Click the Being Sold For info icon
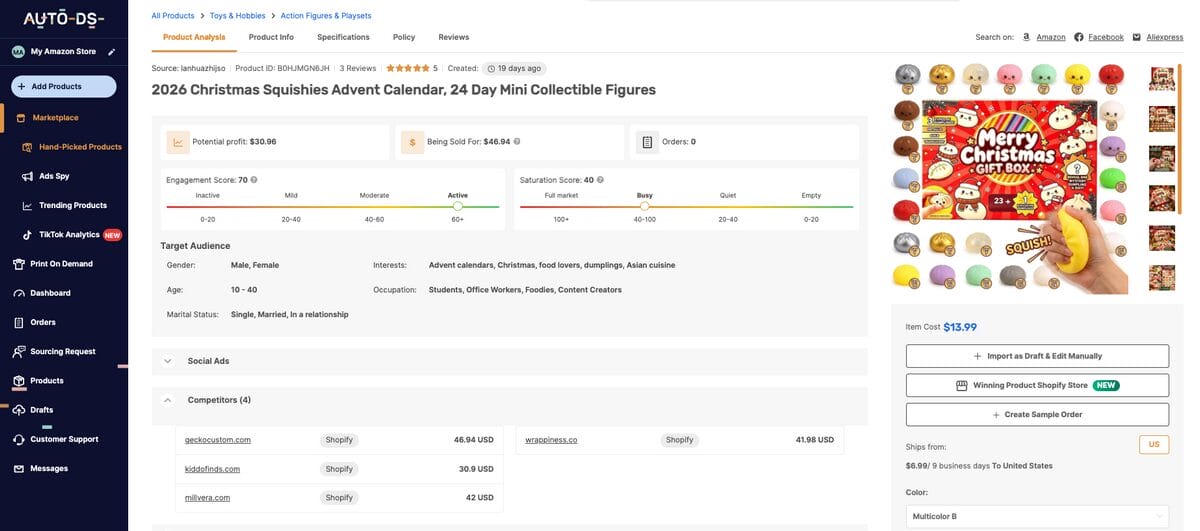This screenshot has width=1200, height=531. [x=517, y=142]
